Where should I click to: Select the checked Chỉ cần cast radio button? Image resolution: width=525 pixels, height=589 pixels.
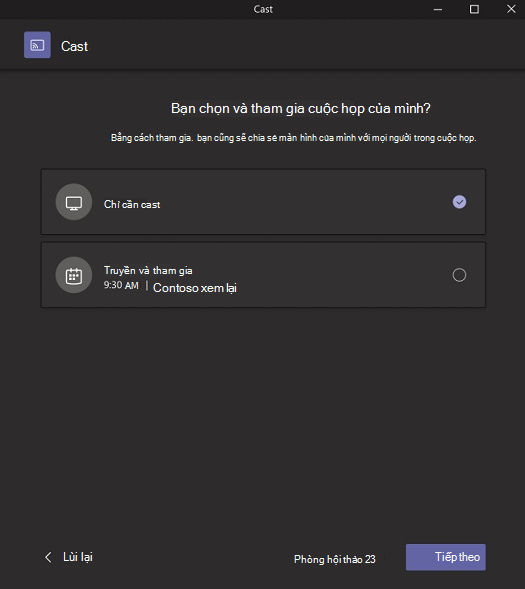click(459, 202)
